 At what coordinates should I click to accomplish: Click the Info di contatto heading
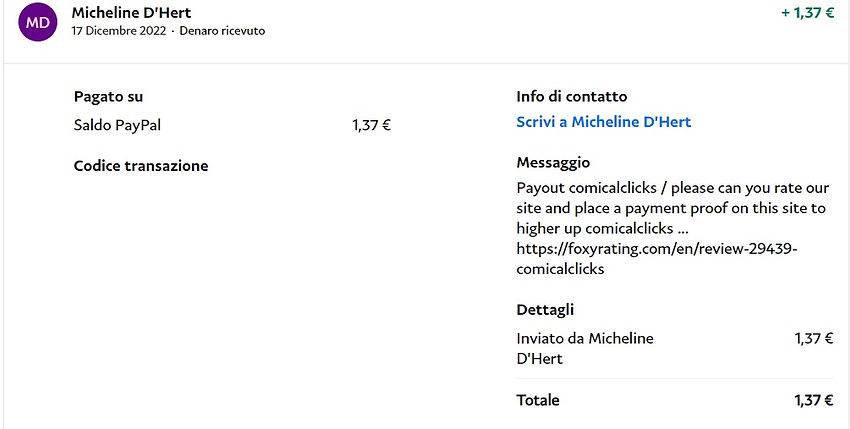coord(572,97)
